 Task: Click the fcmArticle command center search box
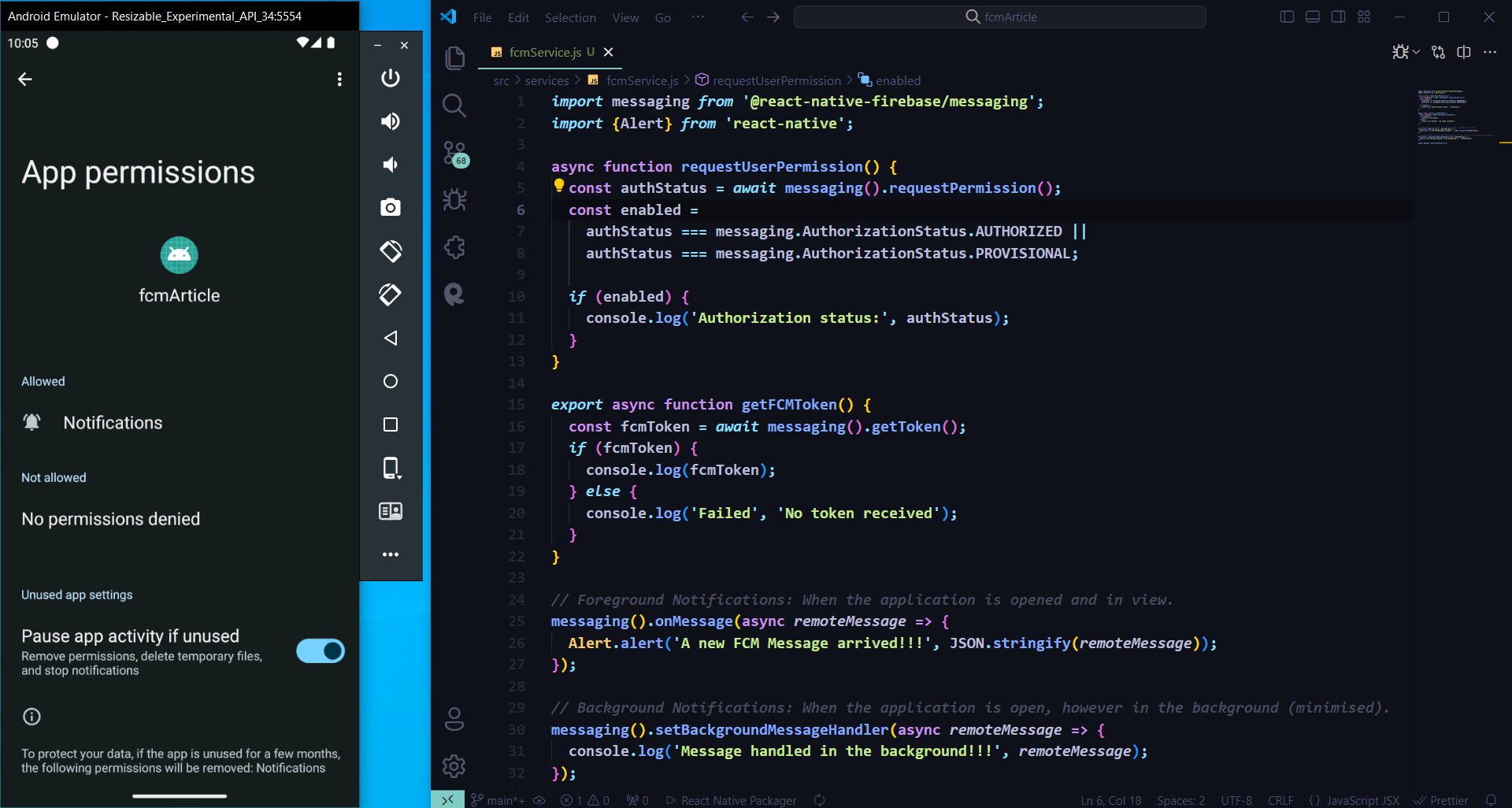(999, 17)
